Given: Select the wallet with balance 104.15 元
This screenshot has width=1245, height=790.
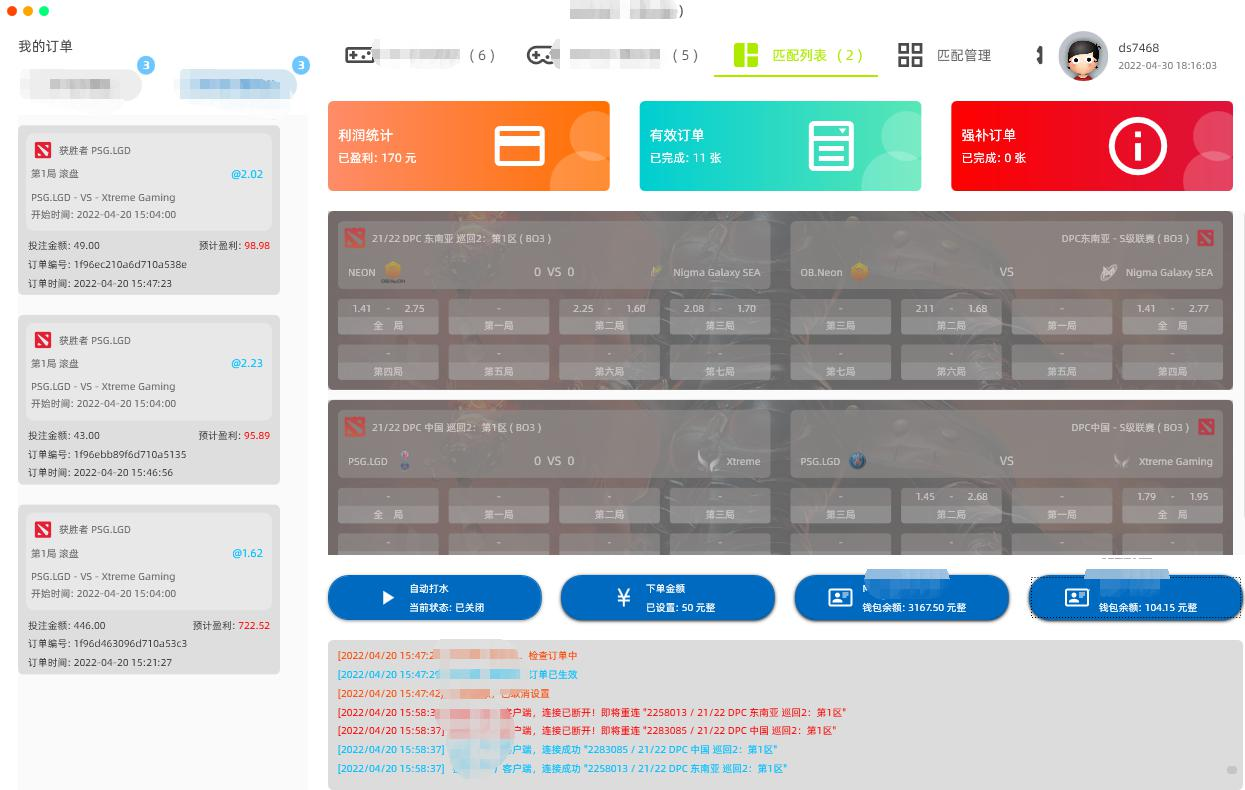Looking at the screenshot, I should coord(1136,598).
